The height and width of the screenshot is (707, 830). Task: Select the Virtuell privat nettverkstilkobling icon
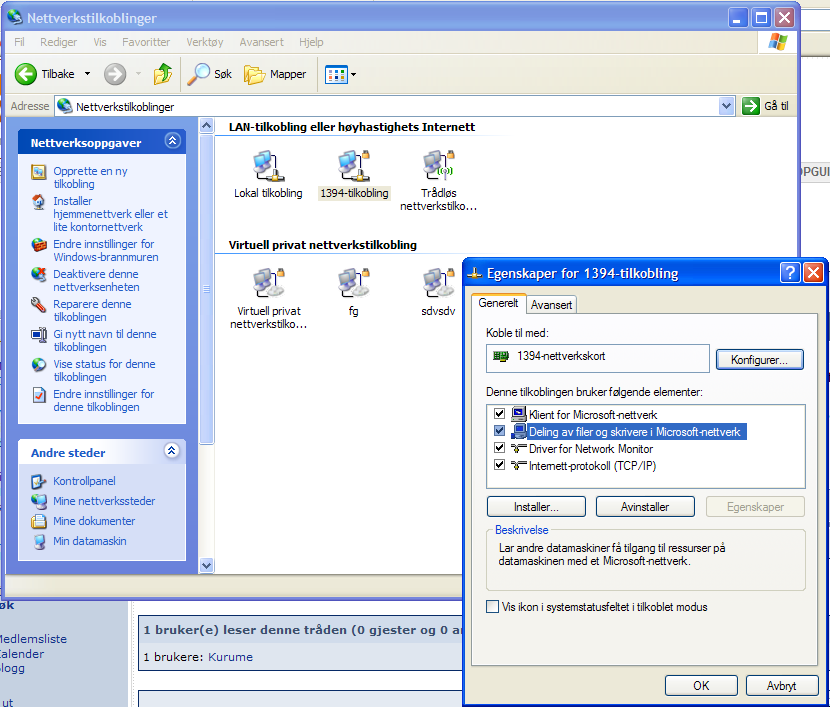(267, 283)
